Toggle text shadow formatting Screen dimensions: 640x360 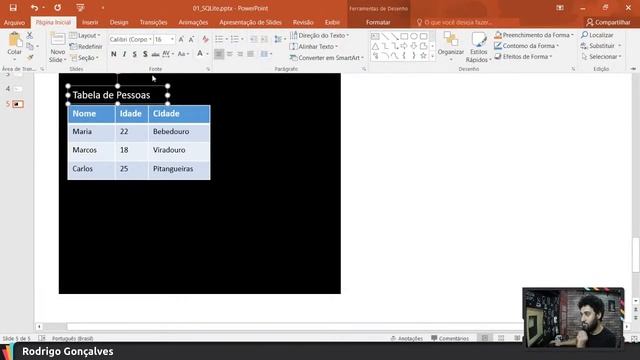[145, 54]
